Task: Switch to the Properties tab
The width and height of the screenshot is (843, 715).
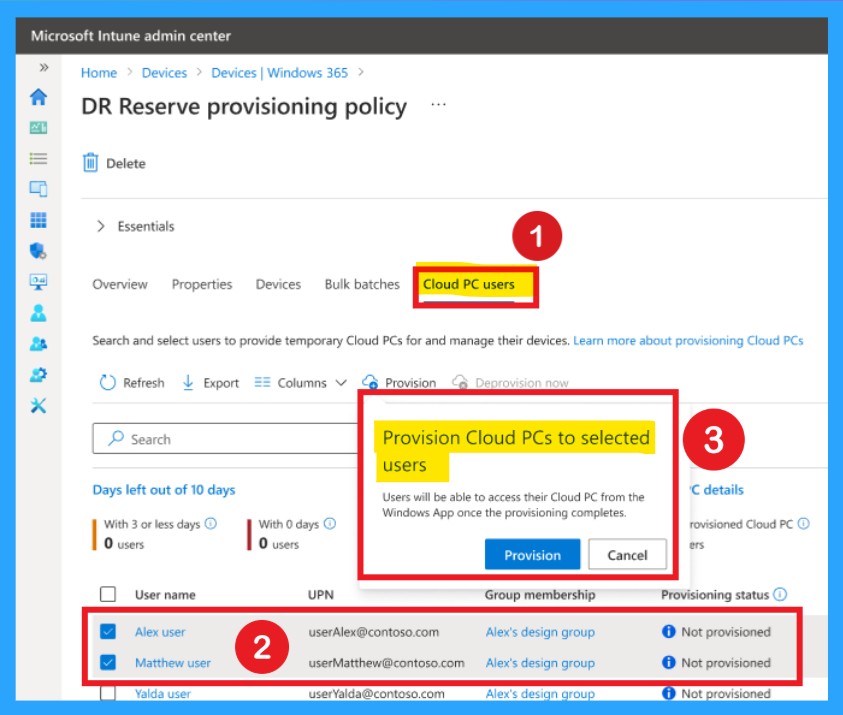Action: coord(202,284)
